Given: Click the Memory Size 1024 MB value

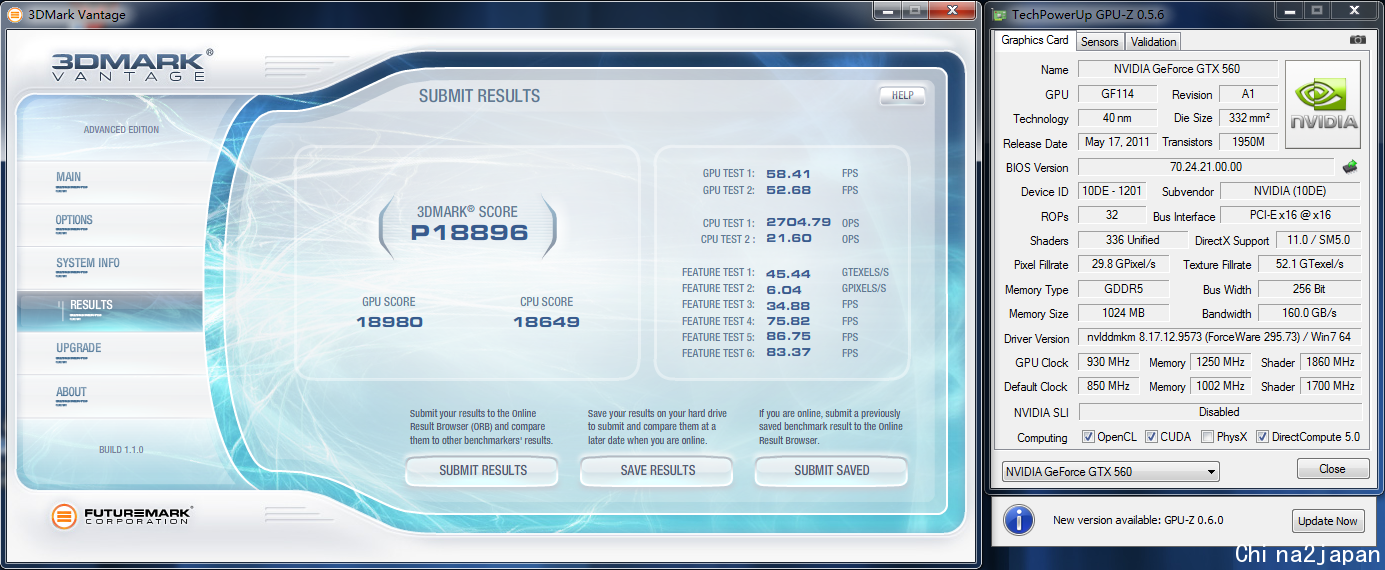Looking at the screenshot, I should [1122, 313].
